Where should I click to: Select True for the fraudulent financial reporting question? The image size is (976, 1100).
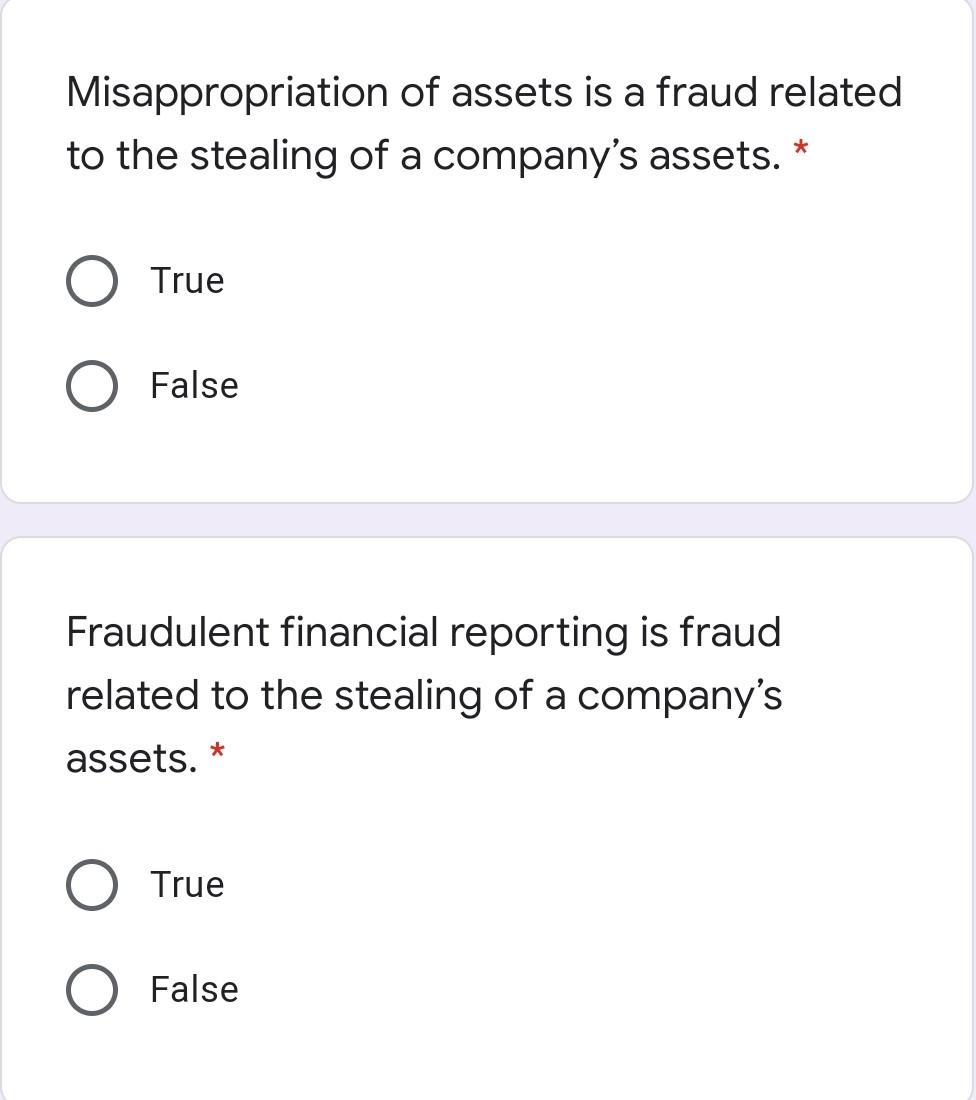91,884
